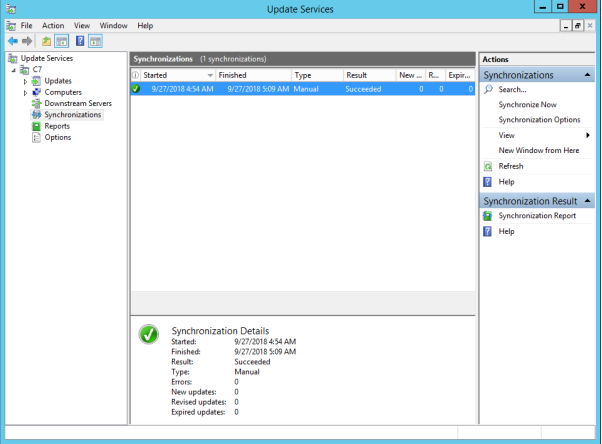Select the Options tree item
Viewport: 602px width, 444px height.
58,138
